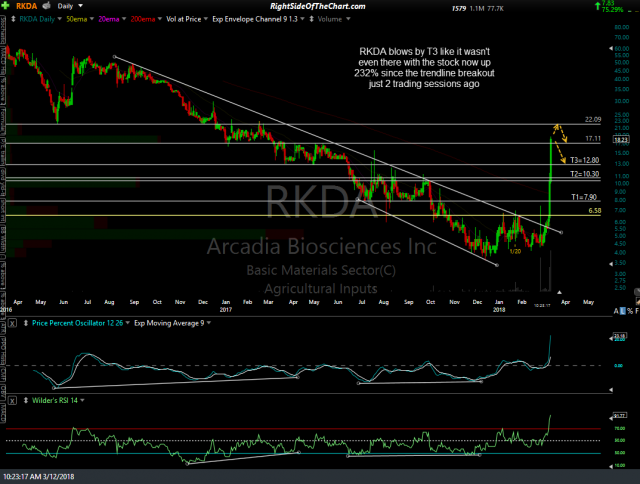
Task: Click the 18.23 current price bubble
Action: (621, 140)
